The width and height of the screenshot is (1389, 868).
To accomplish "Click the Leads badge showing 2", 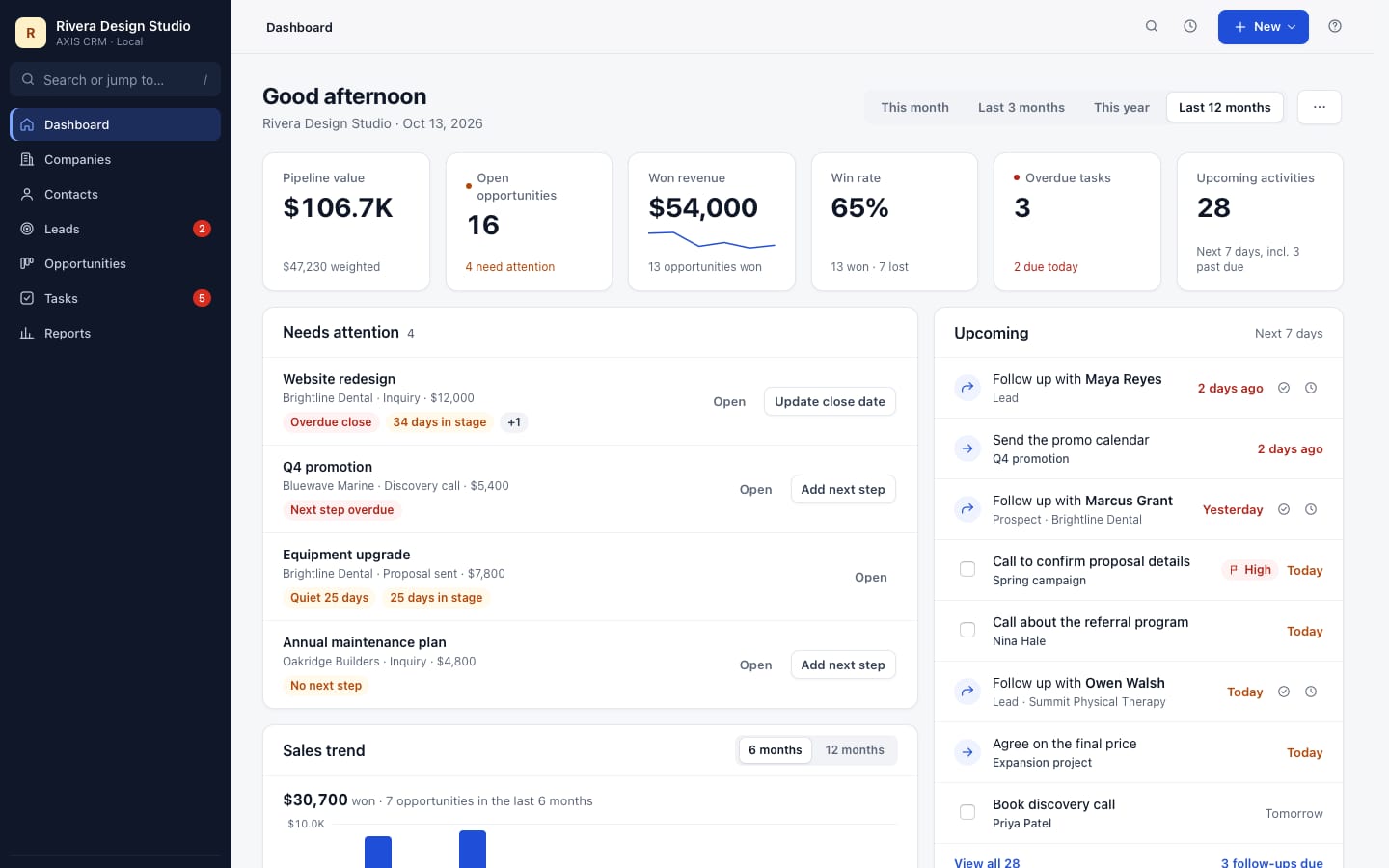I will tap(202, 229).
